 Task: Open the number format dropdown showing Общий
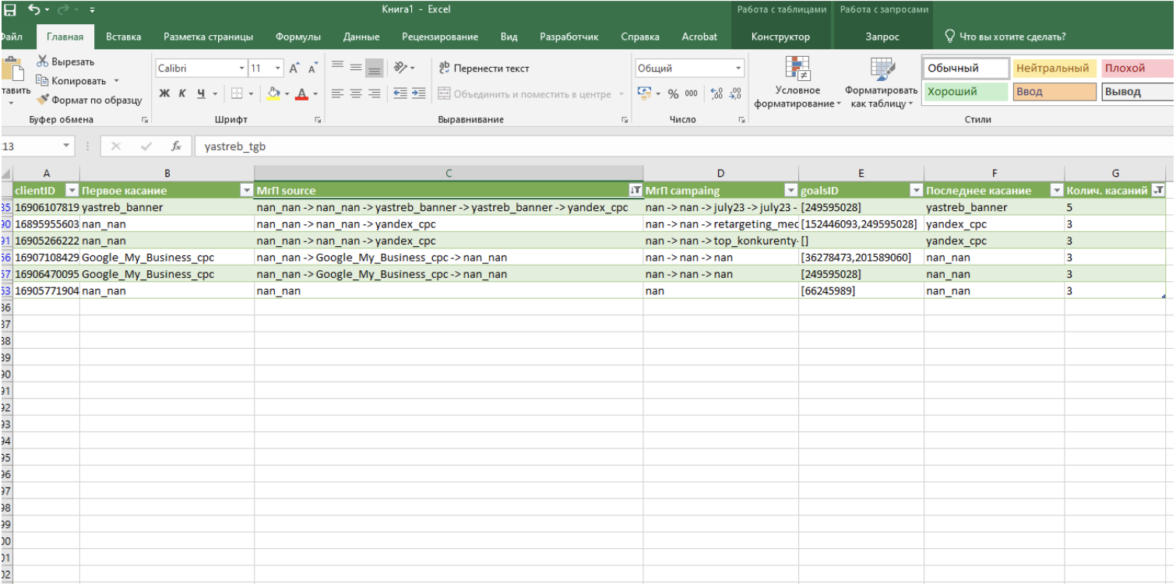point(739,69)
